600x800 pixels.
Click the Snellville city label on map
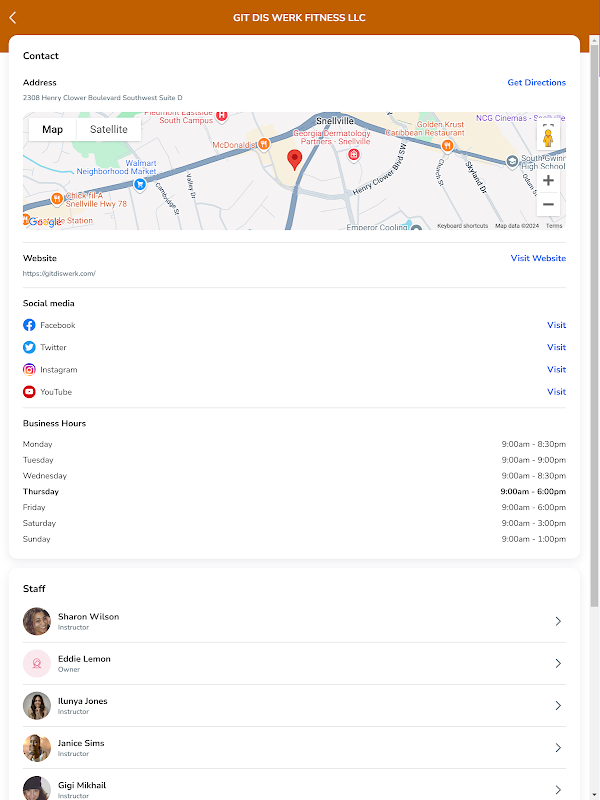click(x=335, y=121)
